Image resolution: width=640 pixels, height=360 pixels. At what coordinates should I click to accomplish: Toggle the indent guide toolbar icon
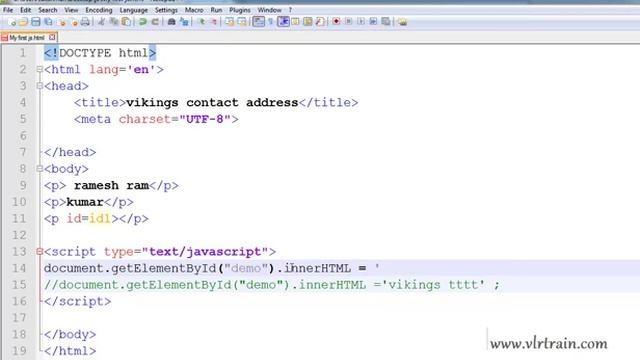pyautogui.click(x=283, y=22)
